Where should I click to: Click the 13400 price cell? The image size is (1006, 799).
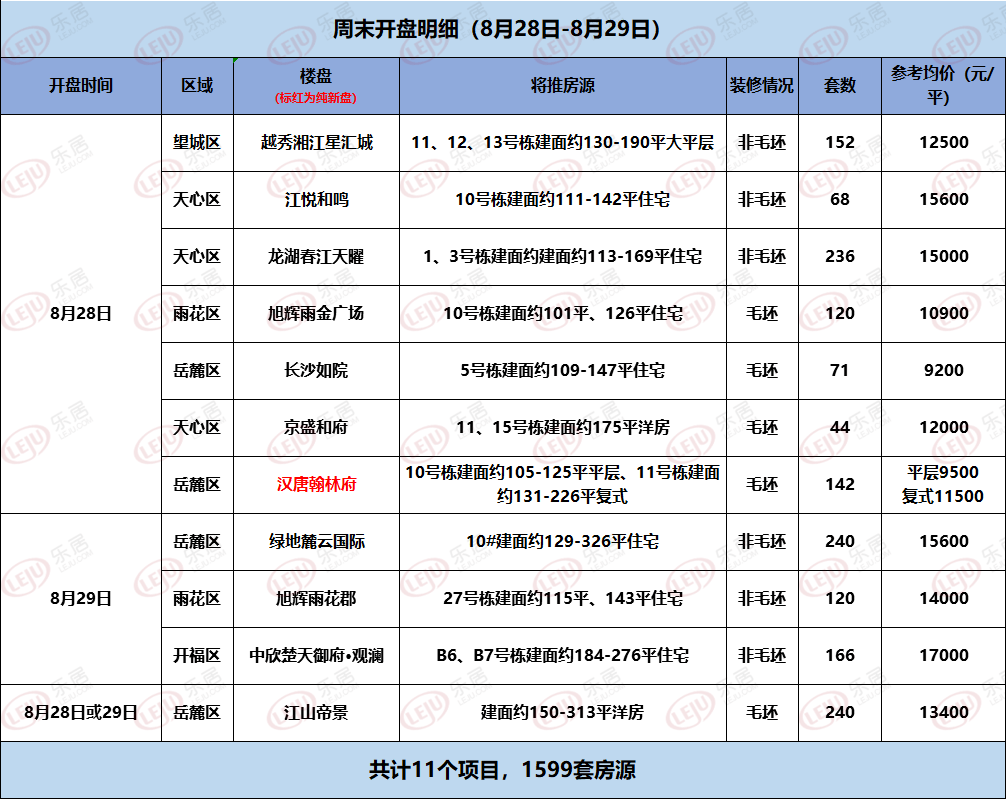pos(944,713)
